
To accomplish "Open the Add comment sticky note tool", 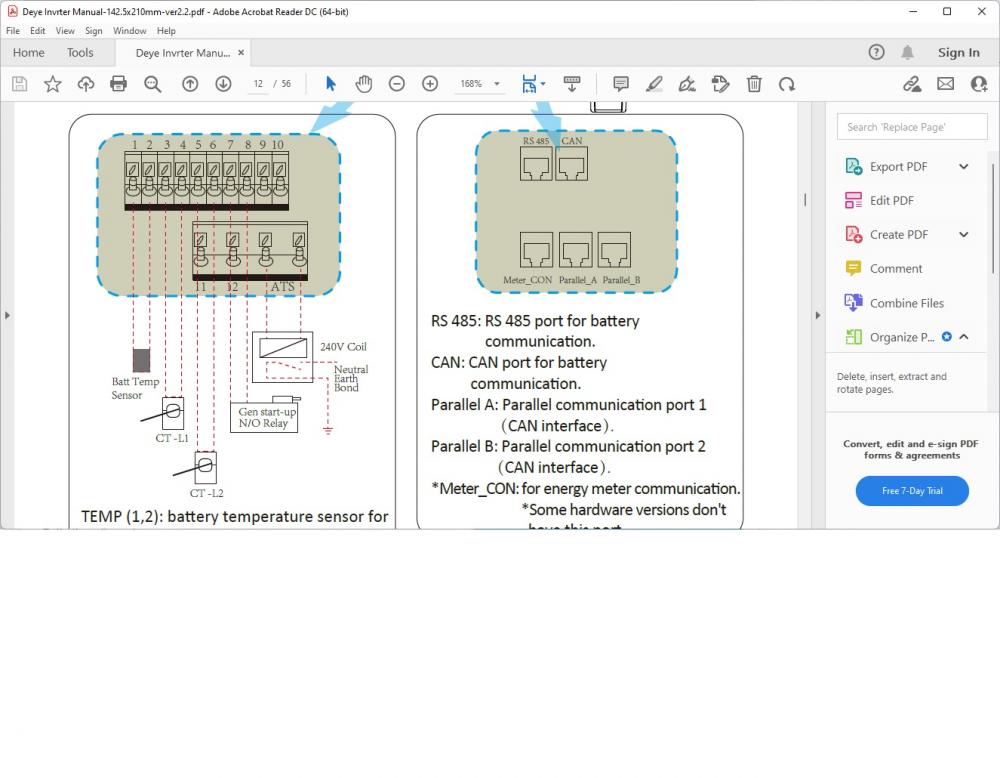I will click(621, 84).
